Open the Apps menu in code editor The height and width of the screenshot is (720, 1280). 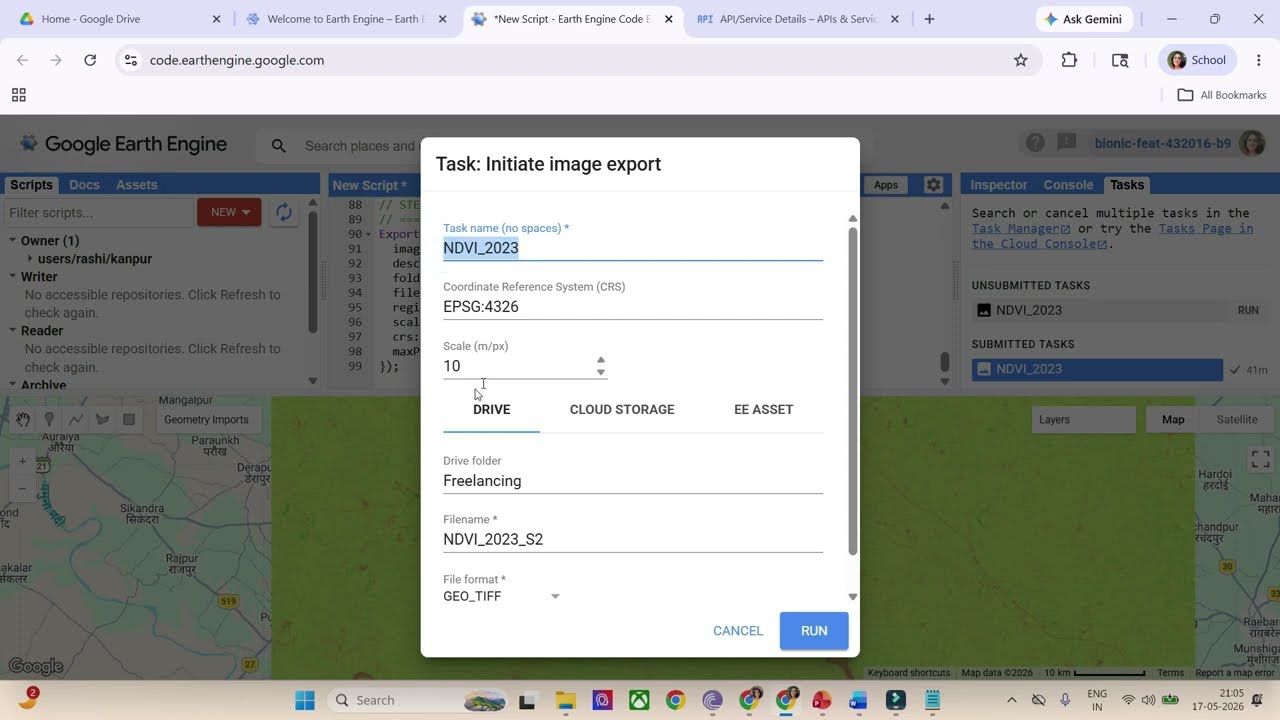coord(886,185)
